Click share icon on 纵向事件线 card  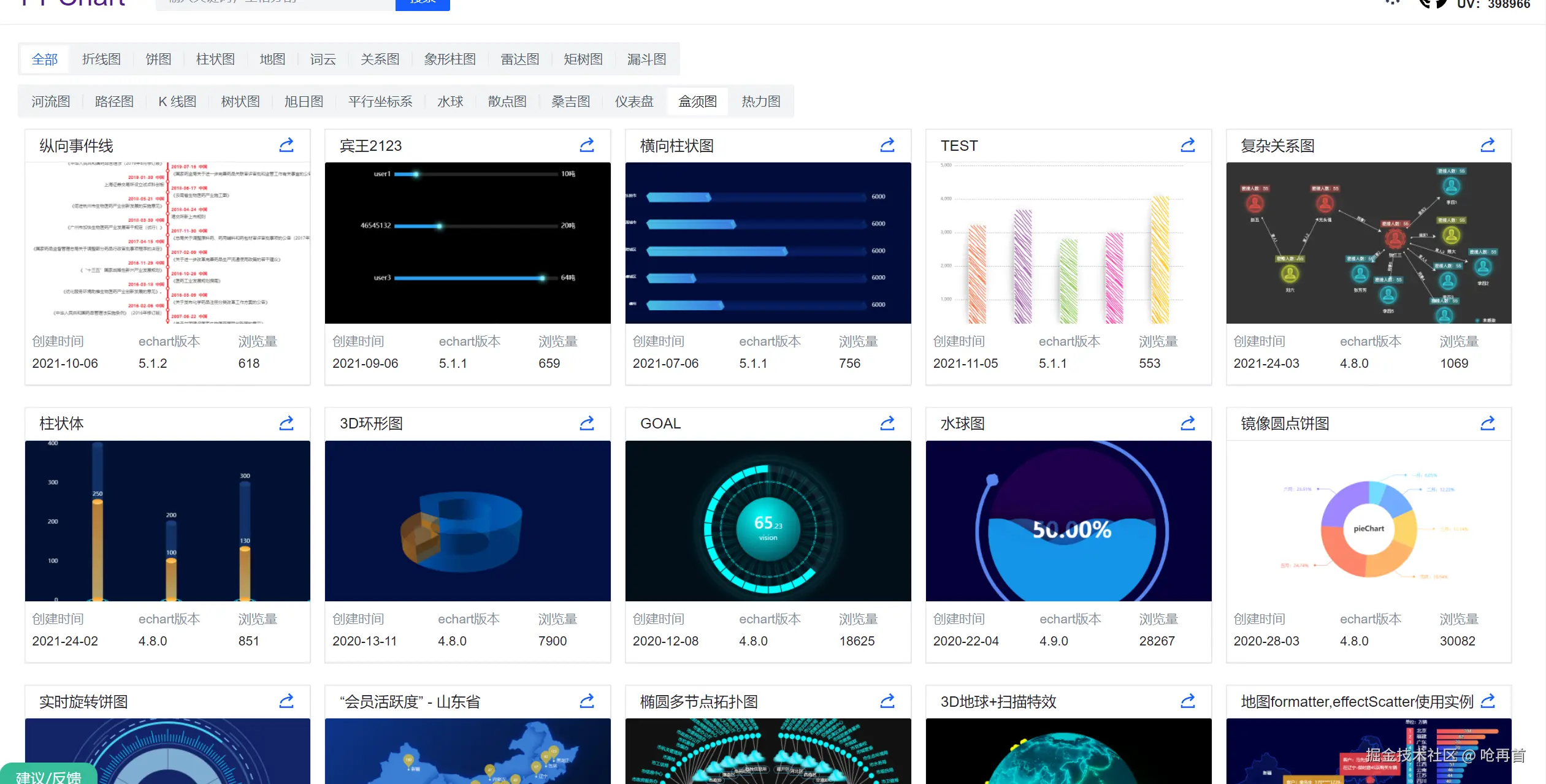pos(286,145)
